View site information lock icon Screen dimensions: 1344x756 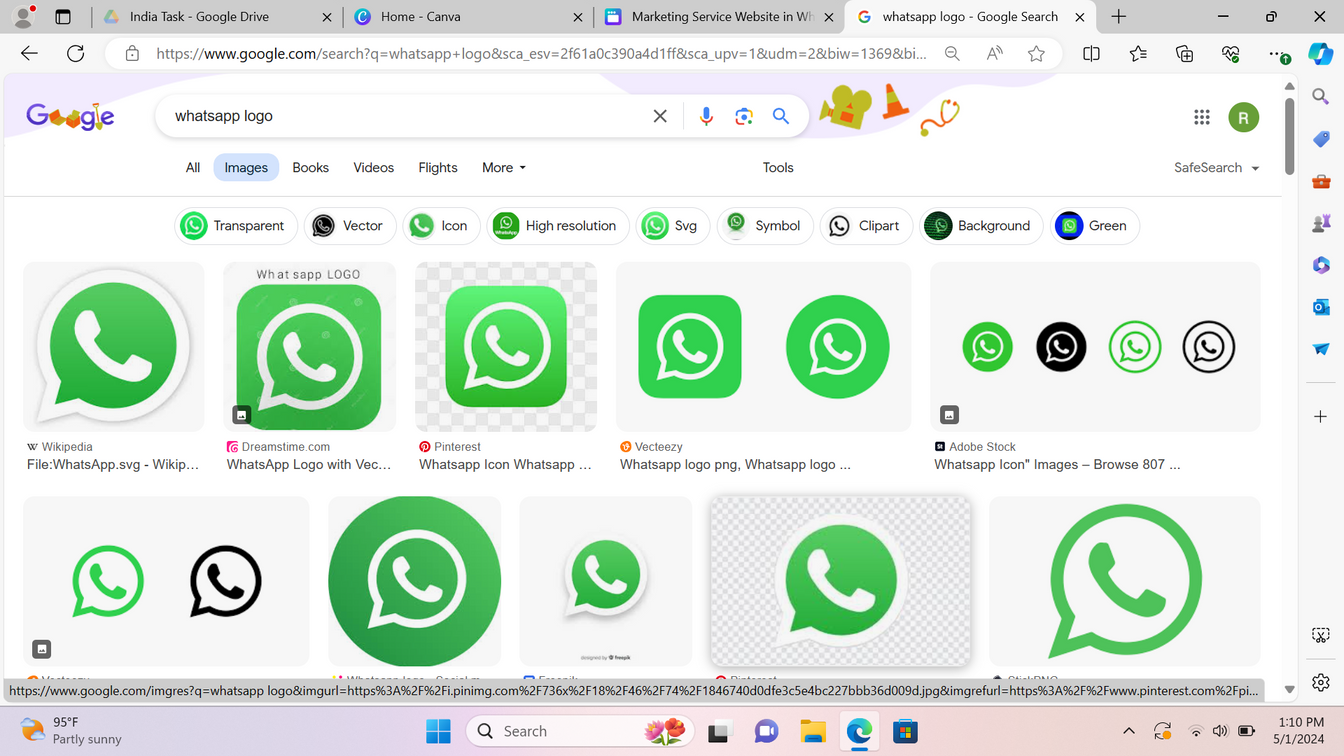tap(132, 54)
